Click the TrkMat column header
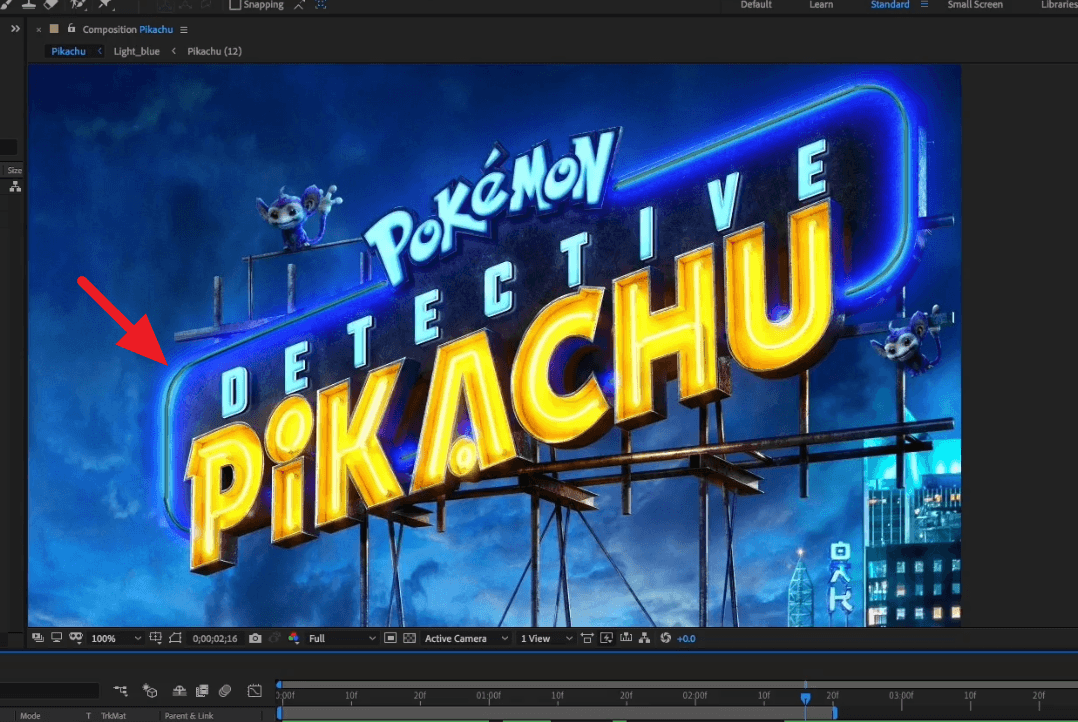Screen dimensions: 1078x722 tap(114, 716)
